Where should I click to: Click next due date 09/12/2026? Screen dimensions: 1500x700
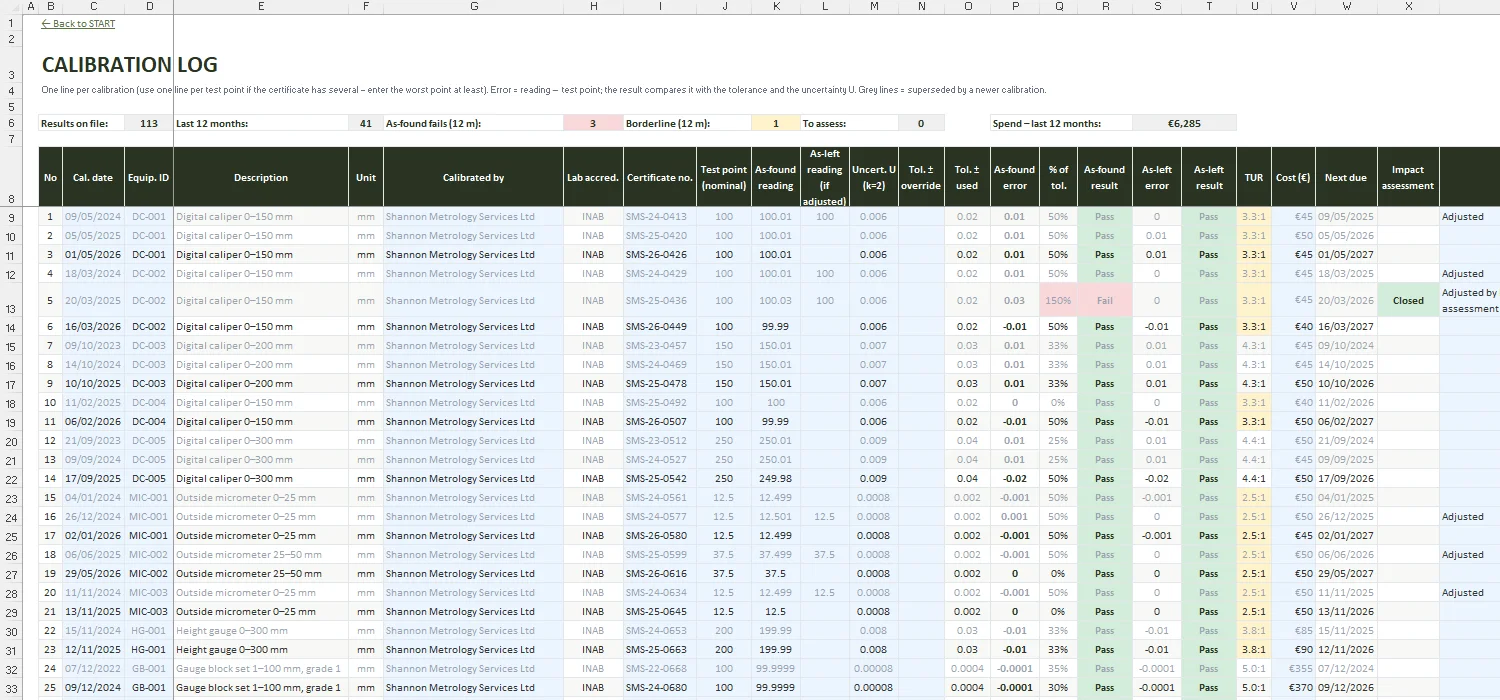(1346, 687)
